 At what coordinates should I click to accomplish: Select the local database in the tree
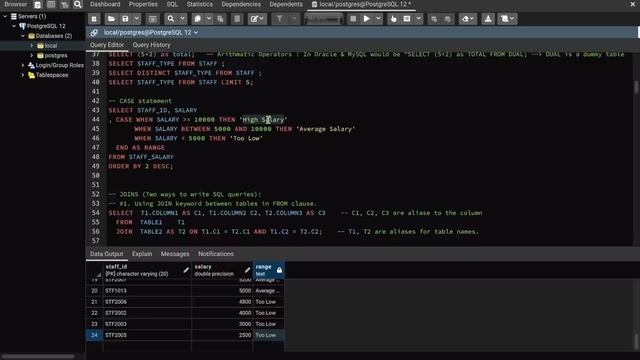coord(51,46)
